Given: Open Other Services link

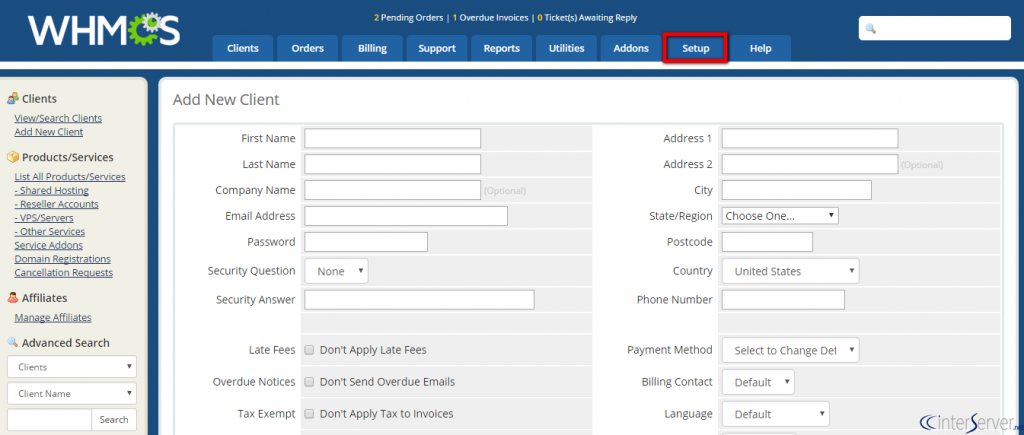Looking at the screenshot, I should (x=50, y=232).
